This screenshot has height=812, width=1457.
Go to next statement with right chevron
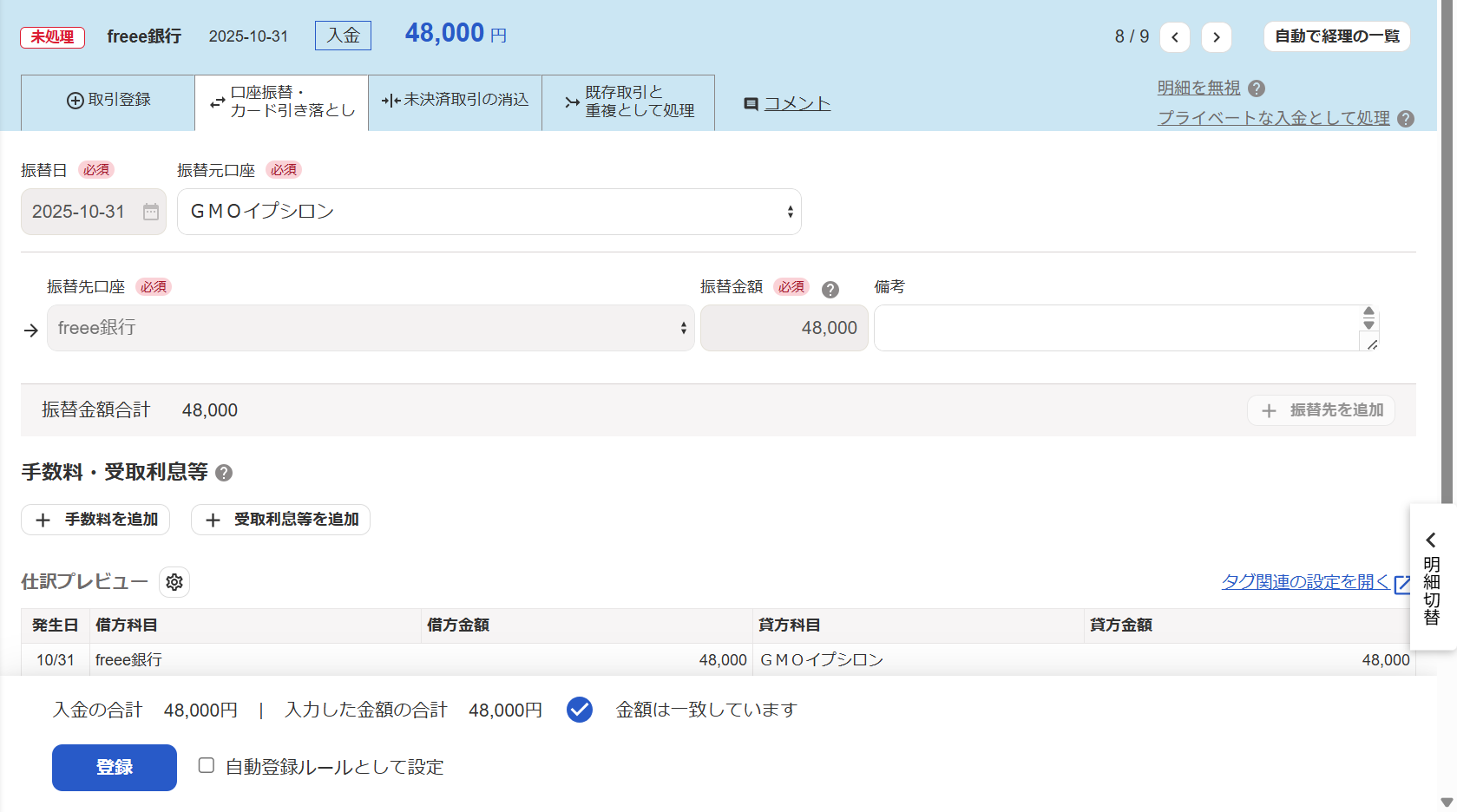click(1217, 36)
